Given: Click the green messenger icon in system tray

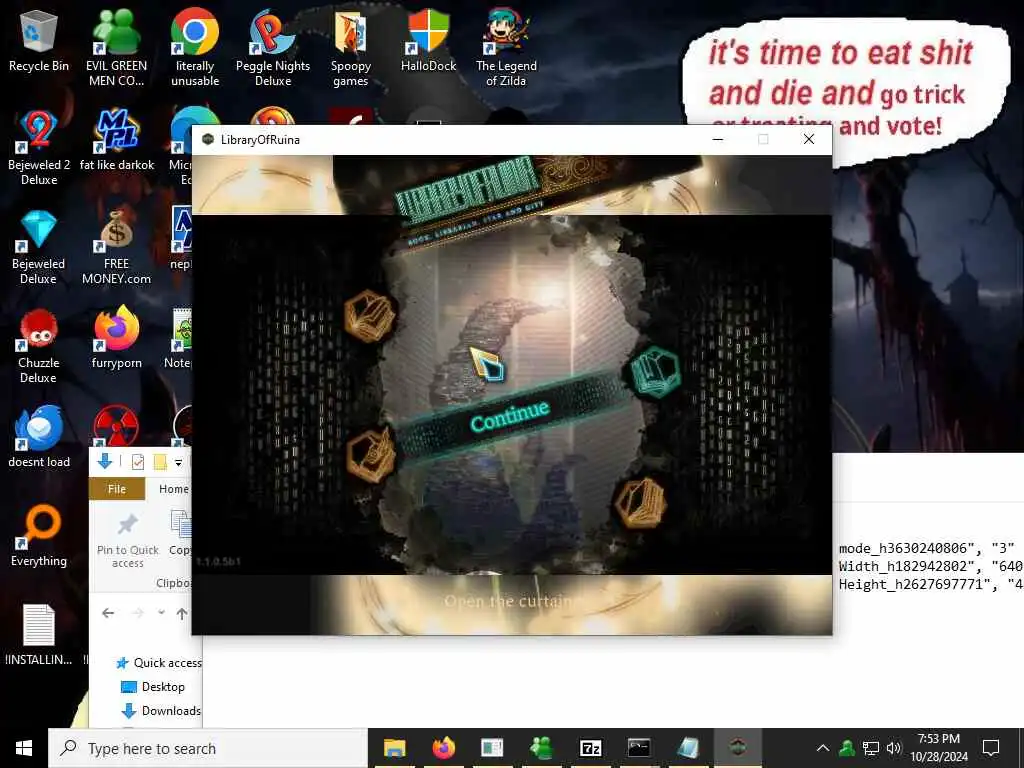Looking at the screenshot, I should pos(847,748).
